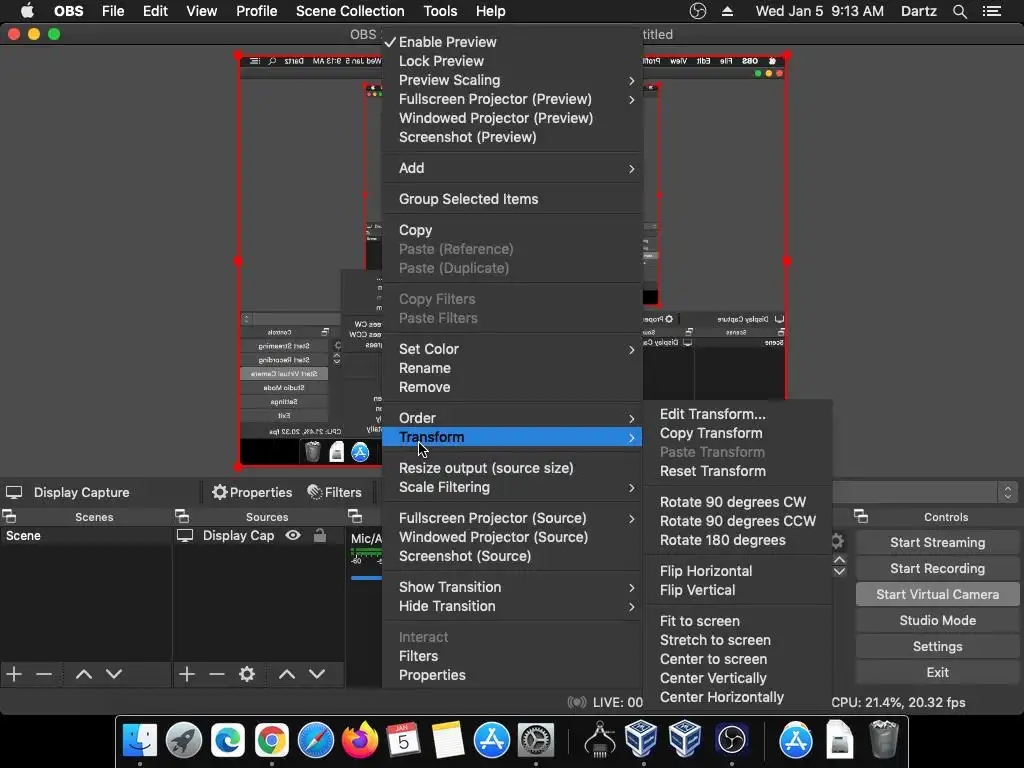1024x768 pixels.
Task: Open the Scene Collection menu
Action: 350,11
